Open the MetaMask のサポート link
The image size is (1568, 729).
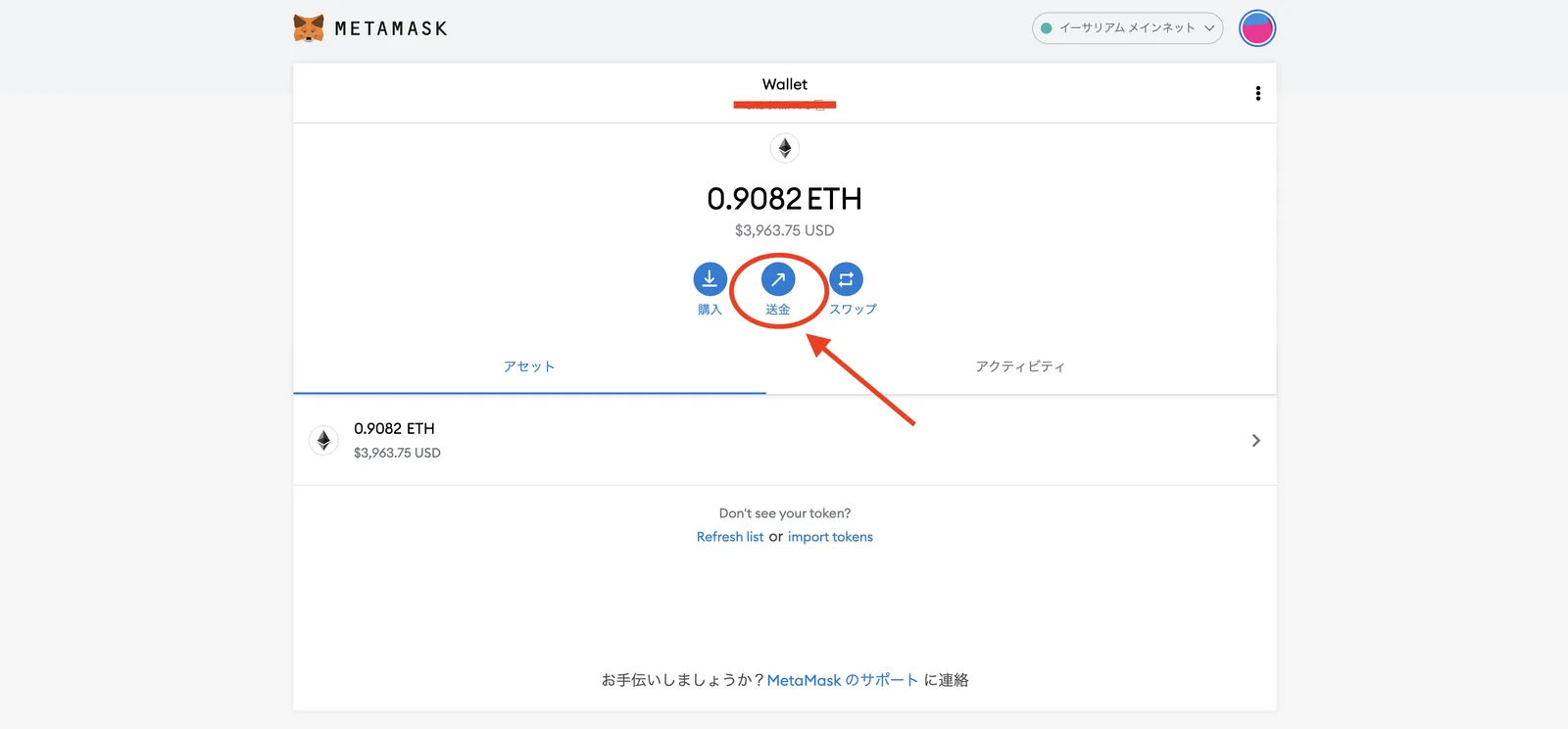(842, 680)
